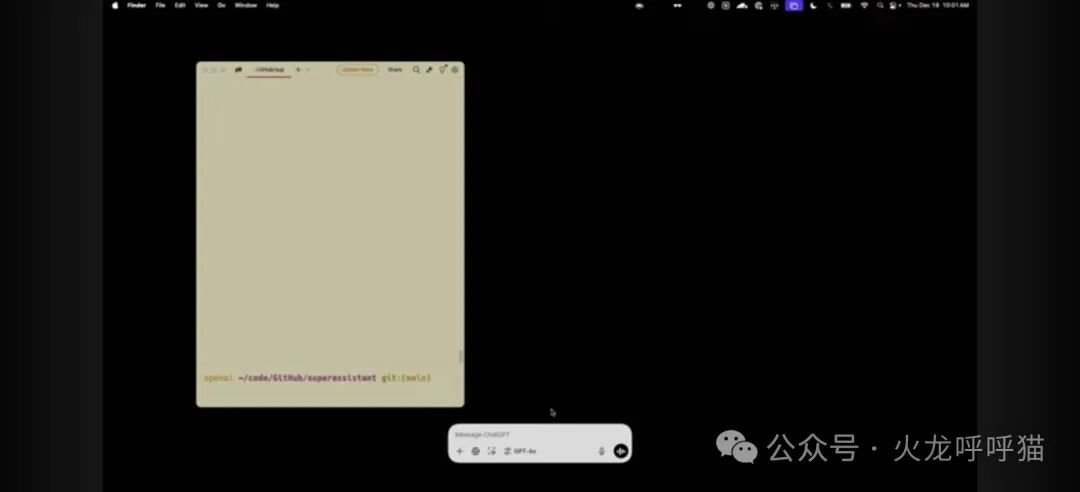Open the File menu
This screenshot has height=492, width=1080.
click(x=160, y=5)
